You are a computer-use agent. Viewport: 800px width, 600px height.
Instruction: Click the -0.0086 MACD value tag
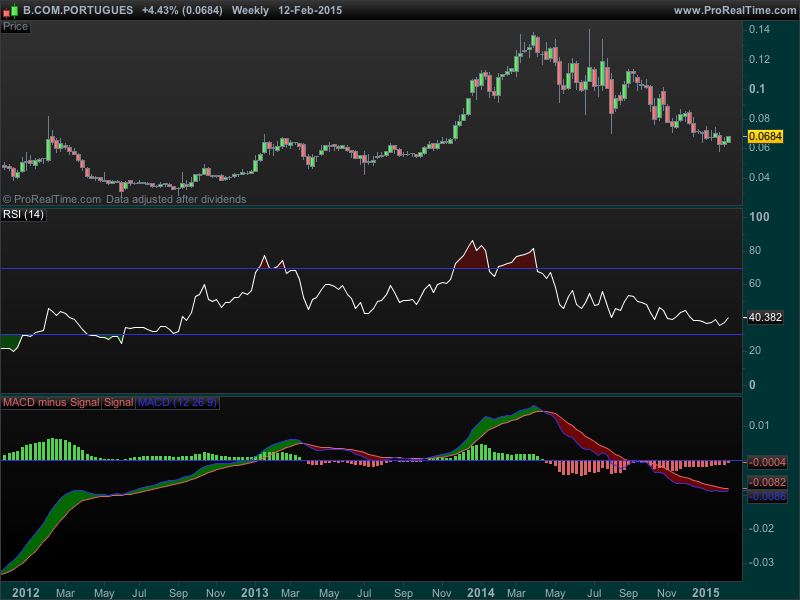pos(765,495)
